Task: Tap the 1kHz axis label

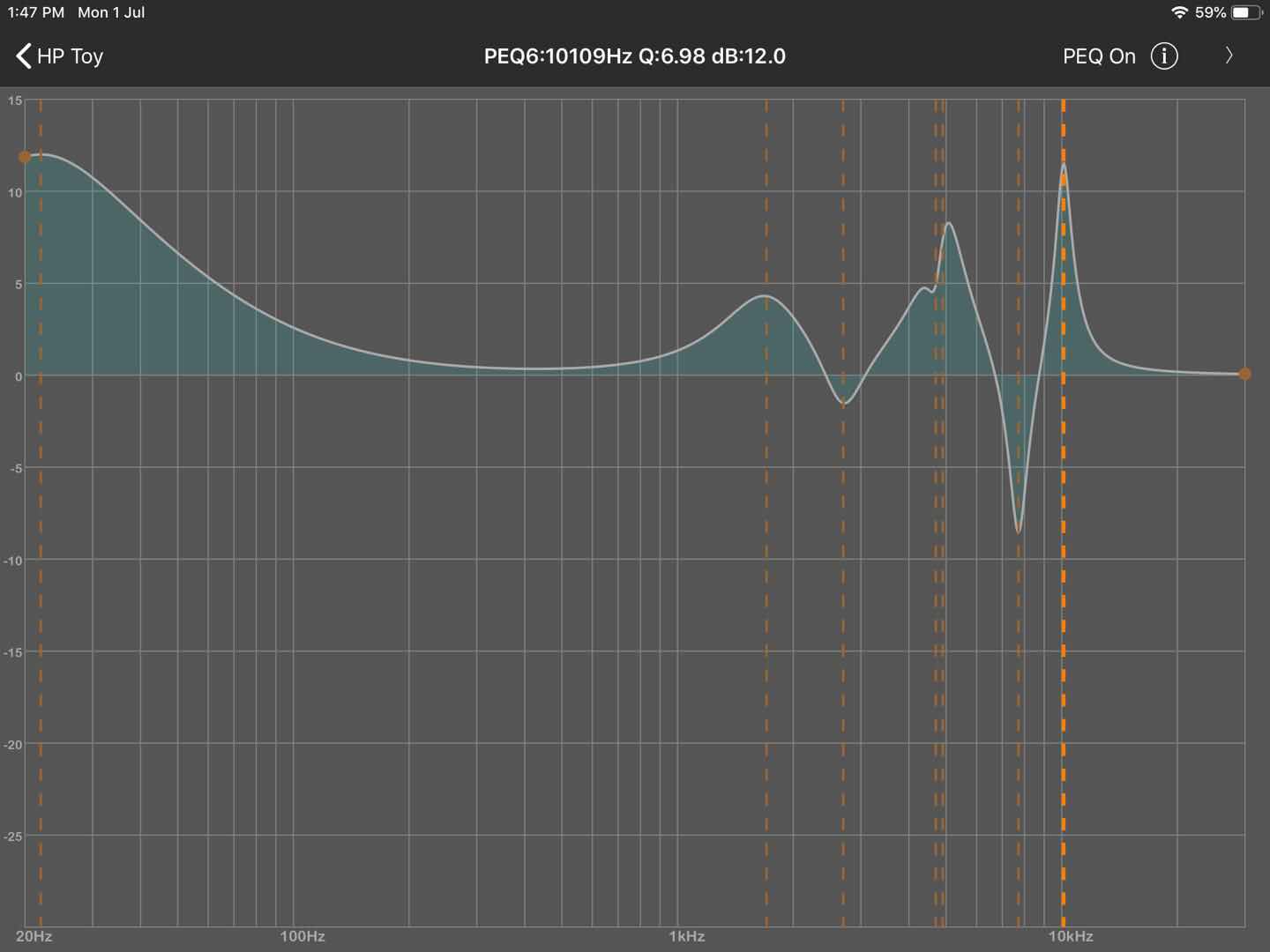Action: [x=687, y=936]
